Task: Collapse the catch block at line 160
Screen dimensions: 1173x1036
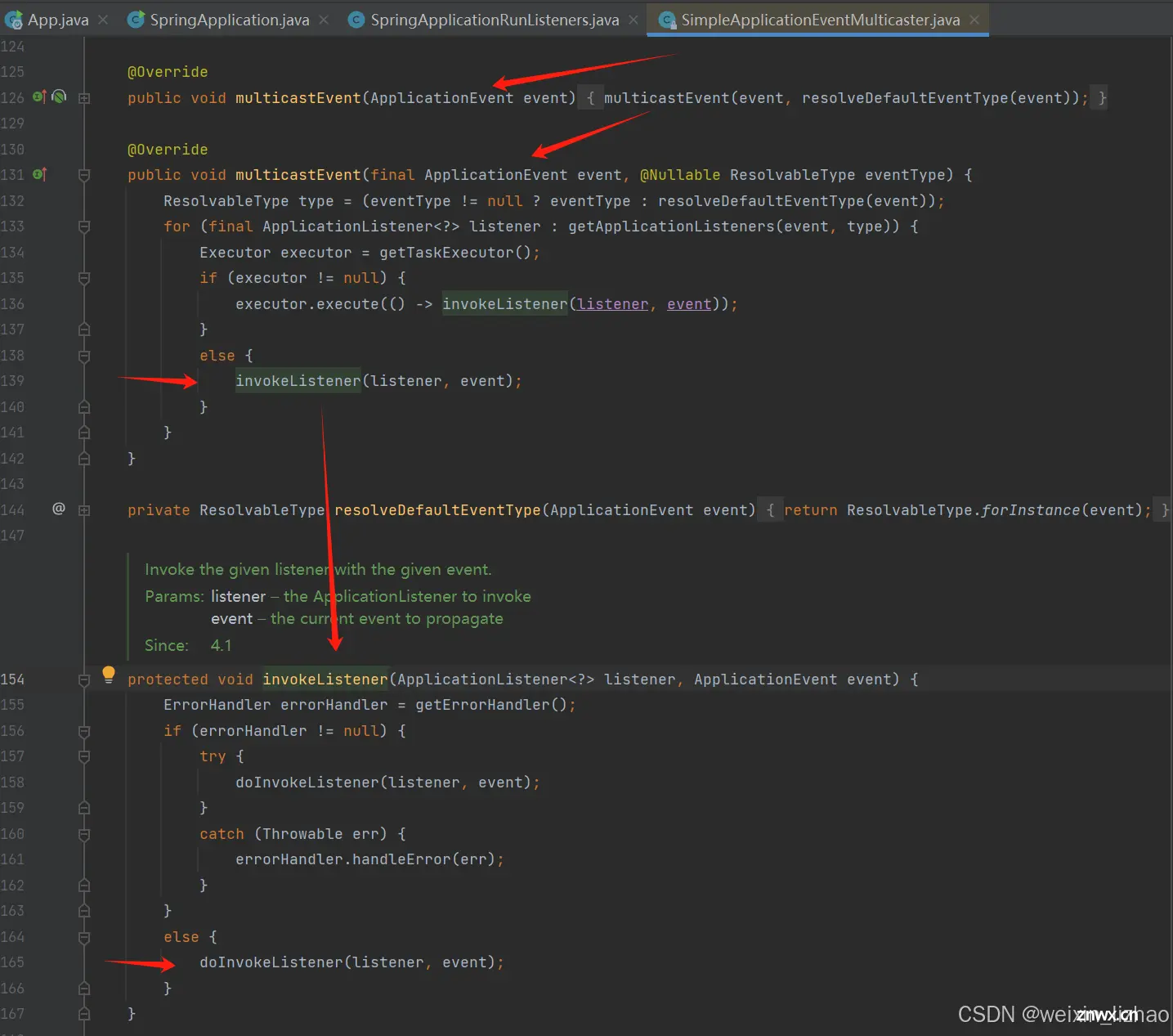Action: pos(84,834)
